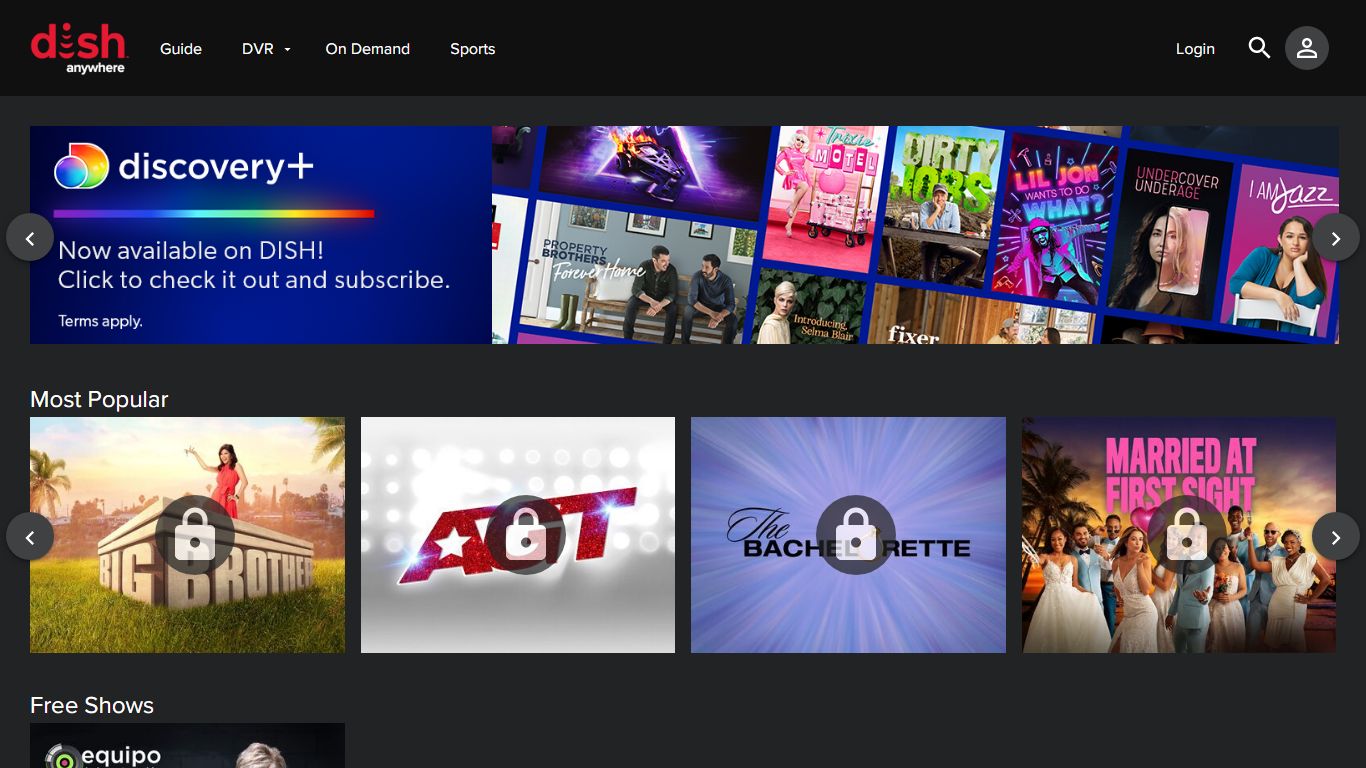Show previous Most Popular shows
Image resolution: width=1366 pixels, height=768 pixels.
30,537
